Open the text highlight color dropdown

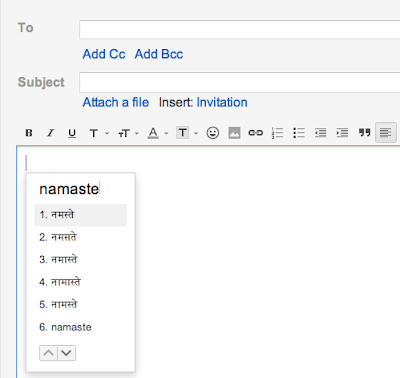tap(187, 133)
